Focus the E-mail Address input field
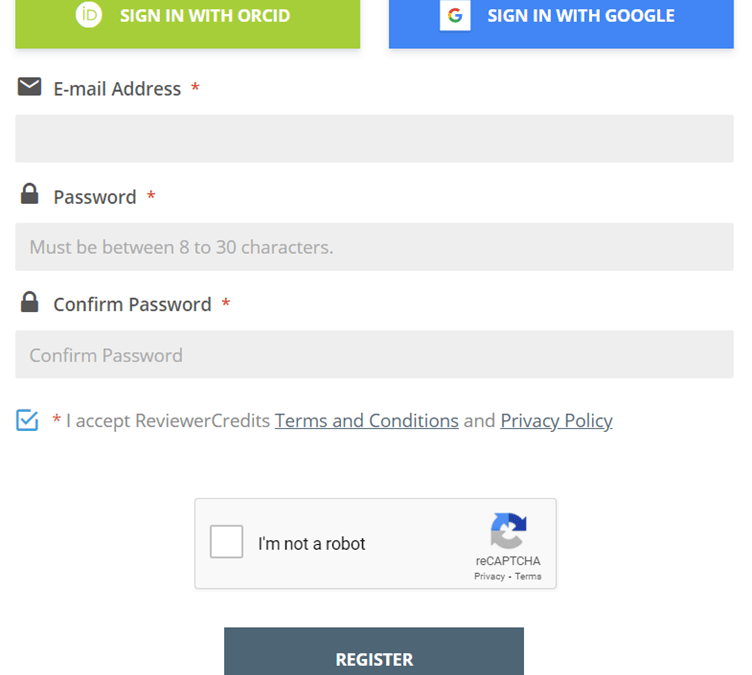The width and height of the screenshot is (752, 675). click(374, 139)
